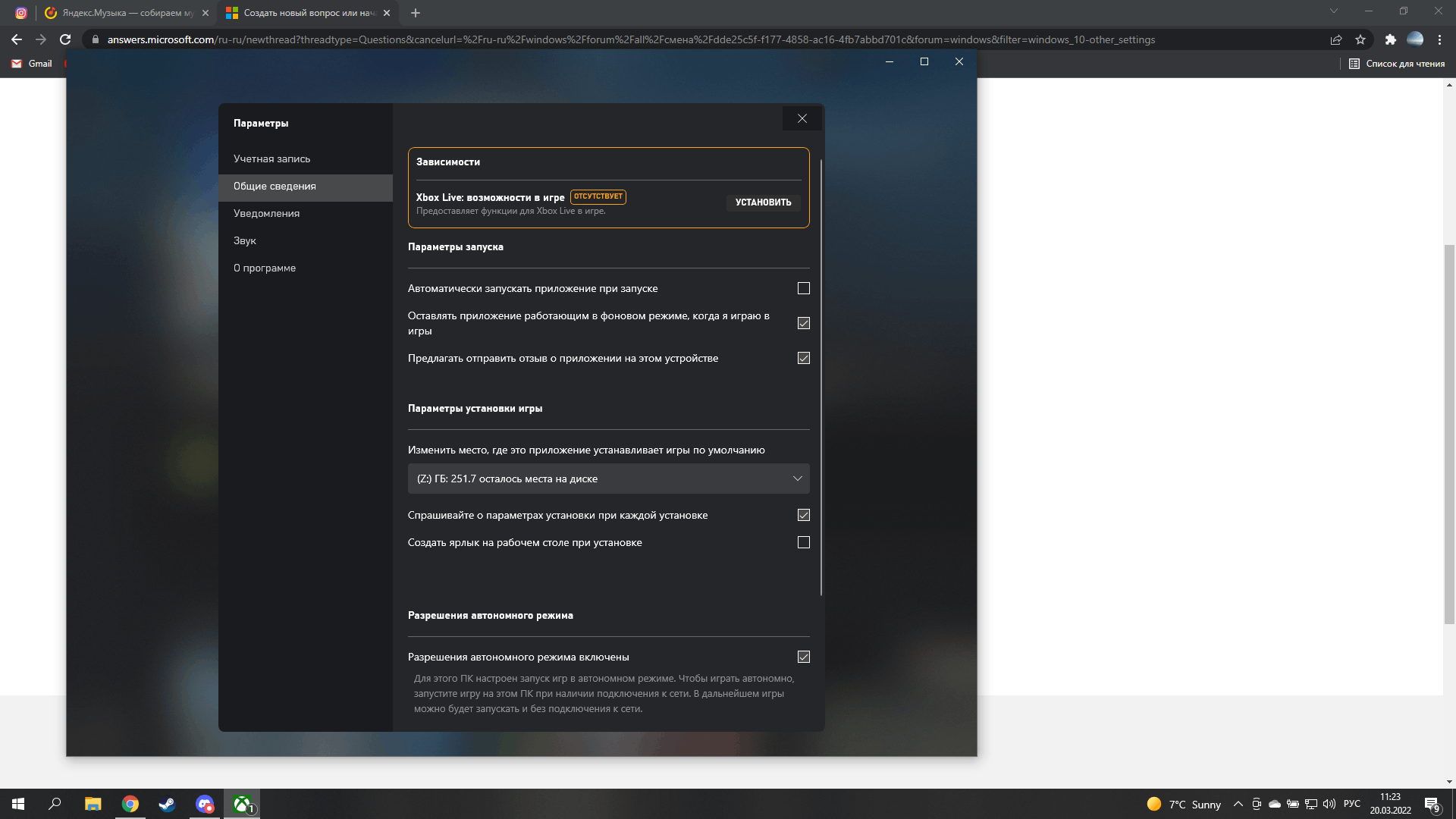This screenshot has width=1456, height=819.
Task: Disable offline mode permissions checkbox
Action: pos(804,657)
